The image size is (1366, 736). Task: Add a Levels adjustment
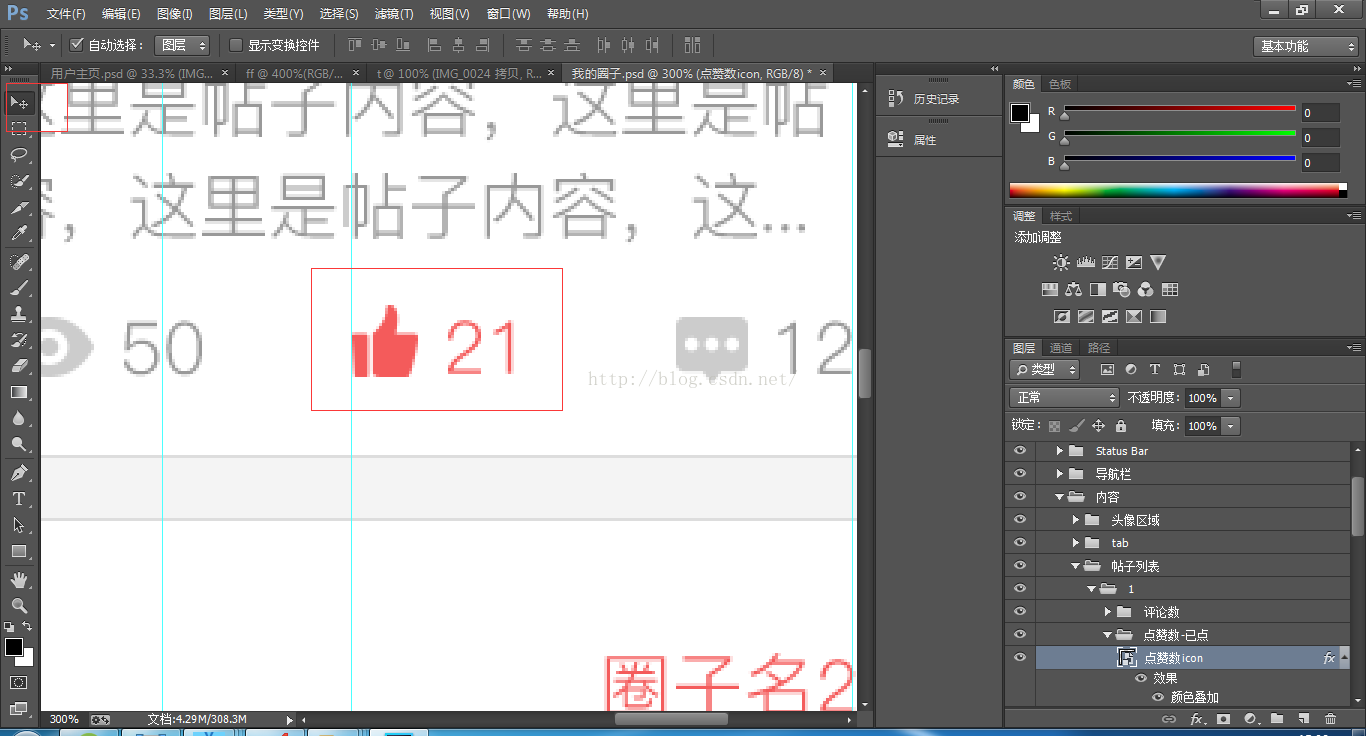(x=1086, y=262)
